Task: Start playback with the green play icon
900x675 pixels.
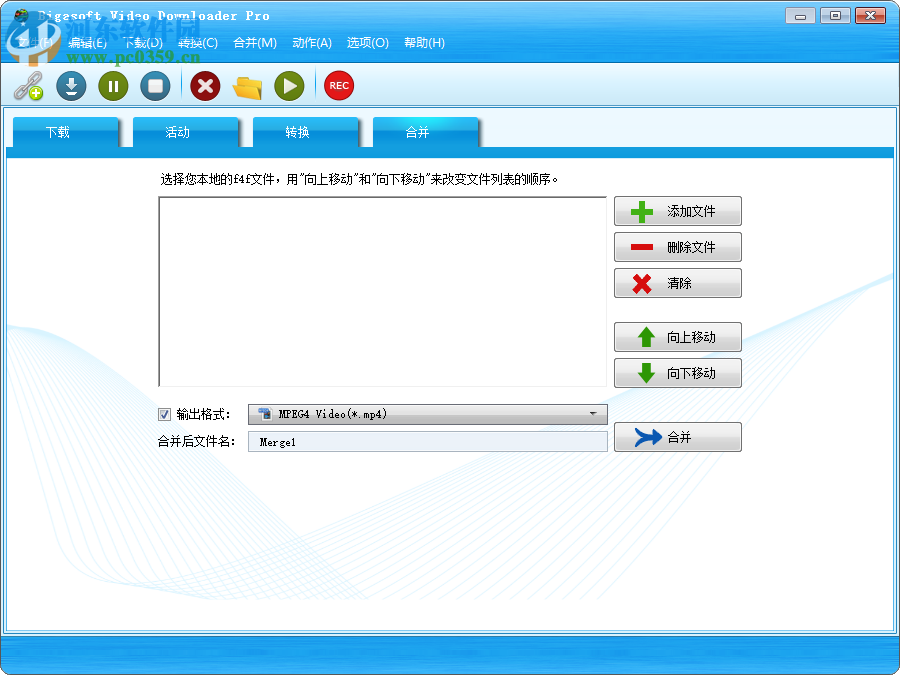Action: [x=288, y=86]
